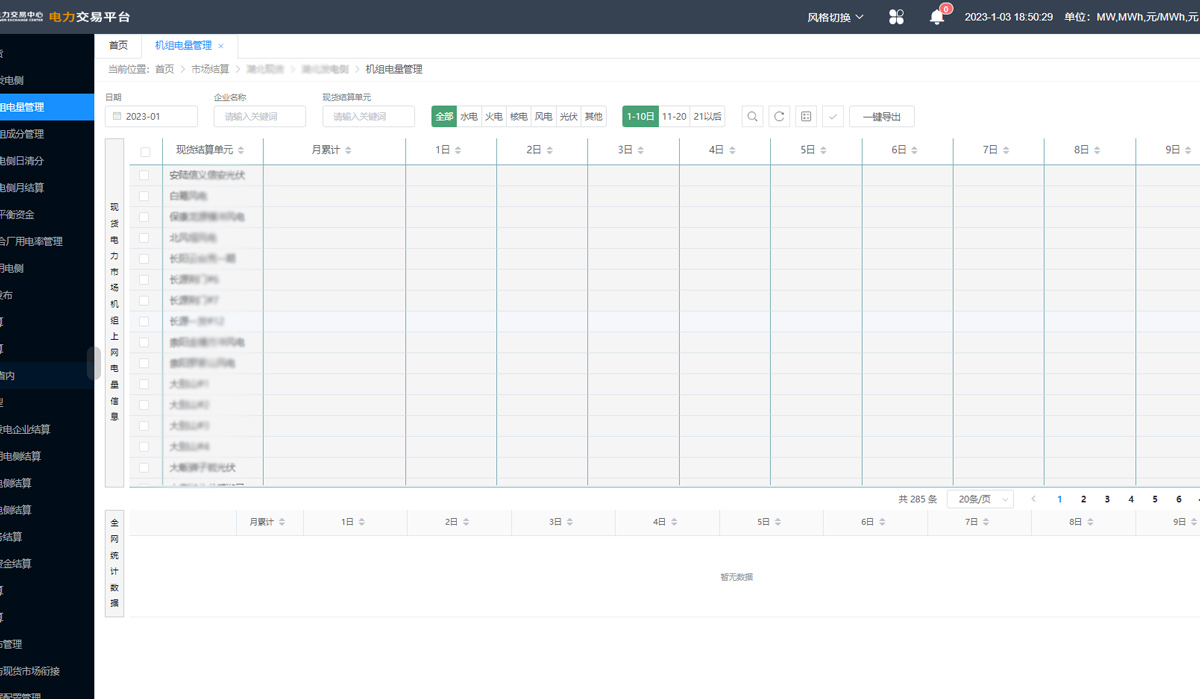Sort lower statistics table by 3日 arrows
This screenshot has height=699, width=1200.
(570, 522)
